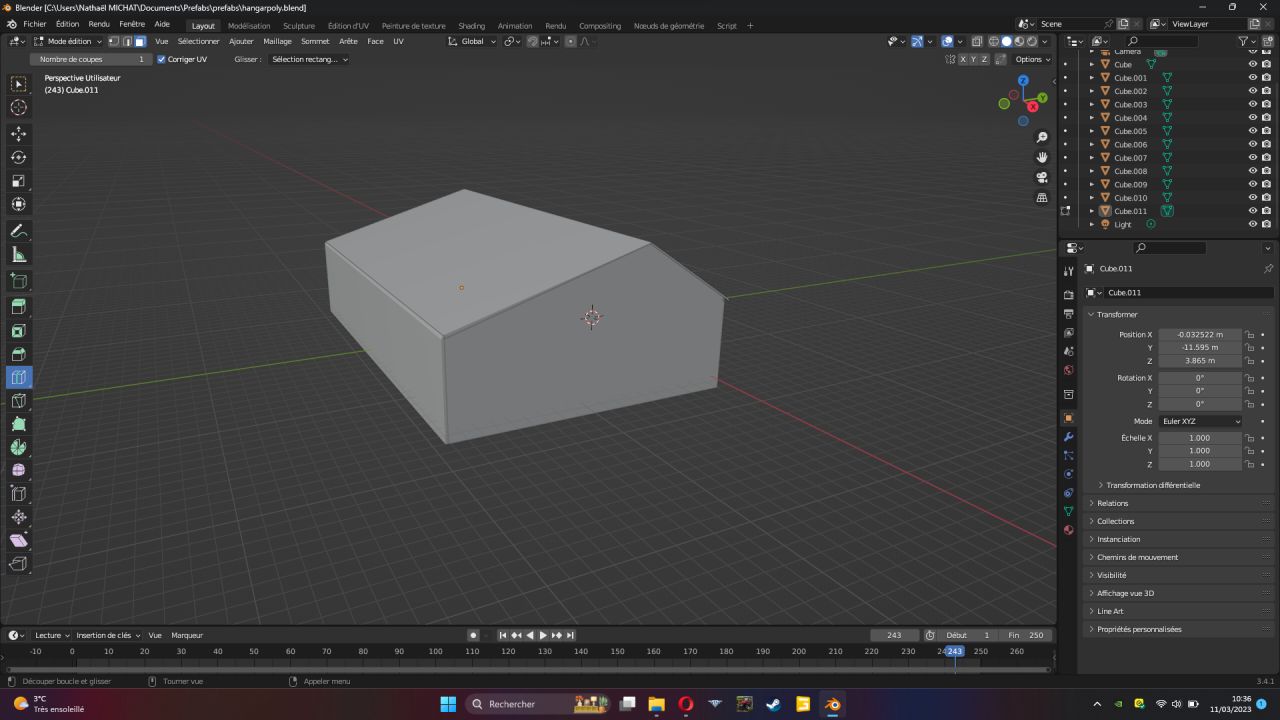Viewport: 1280px width, 720px height.
Task: Select the Cursor tool in the toolbar
Action: 19,108
